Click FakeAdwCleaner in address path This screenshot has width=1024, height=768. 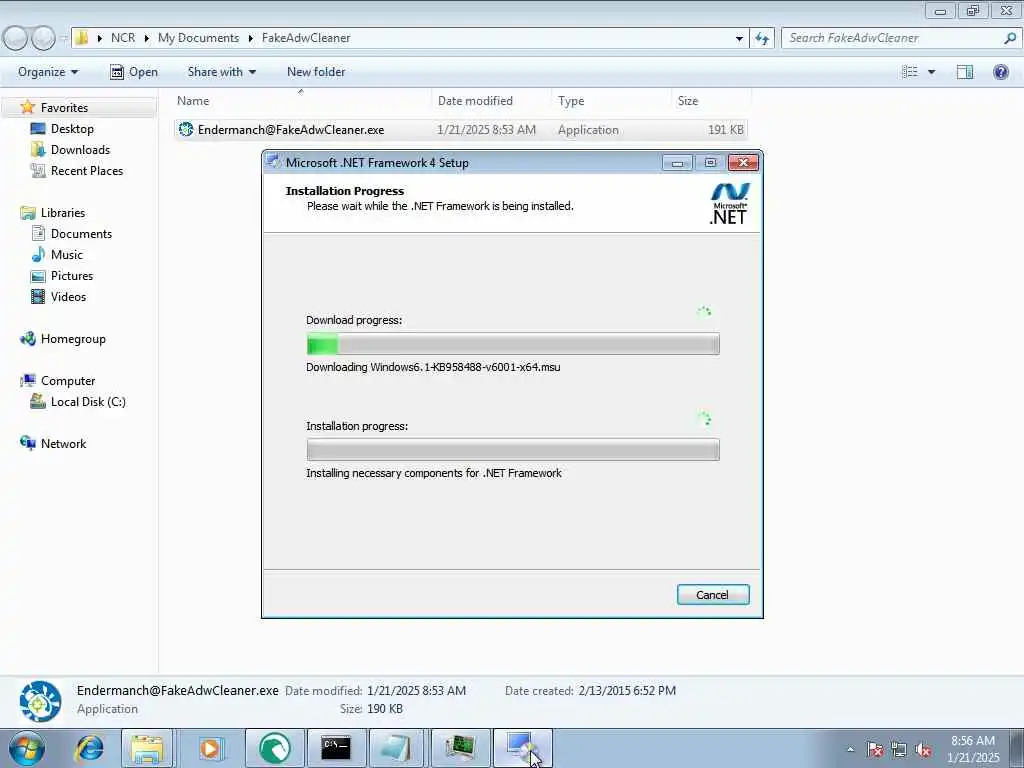306,38
